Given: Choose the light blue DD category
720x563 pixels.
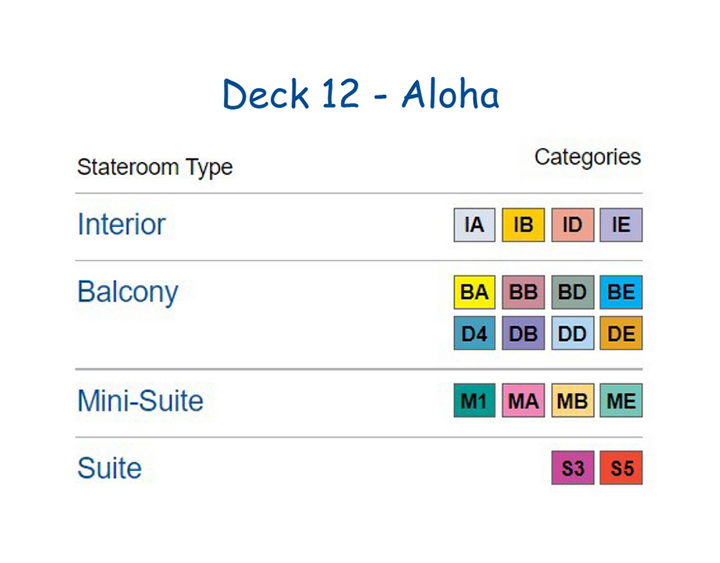Looking at the screenshot, I should click(x=573, y=333).
